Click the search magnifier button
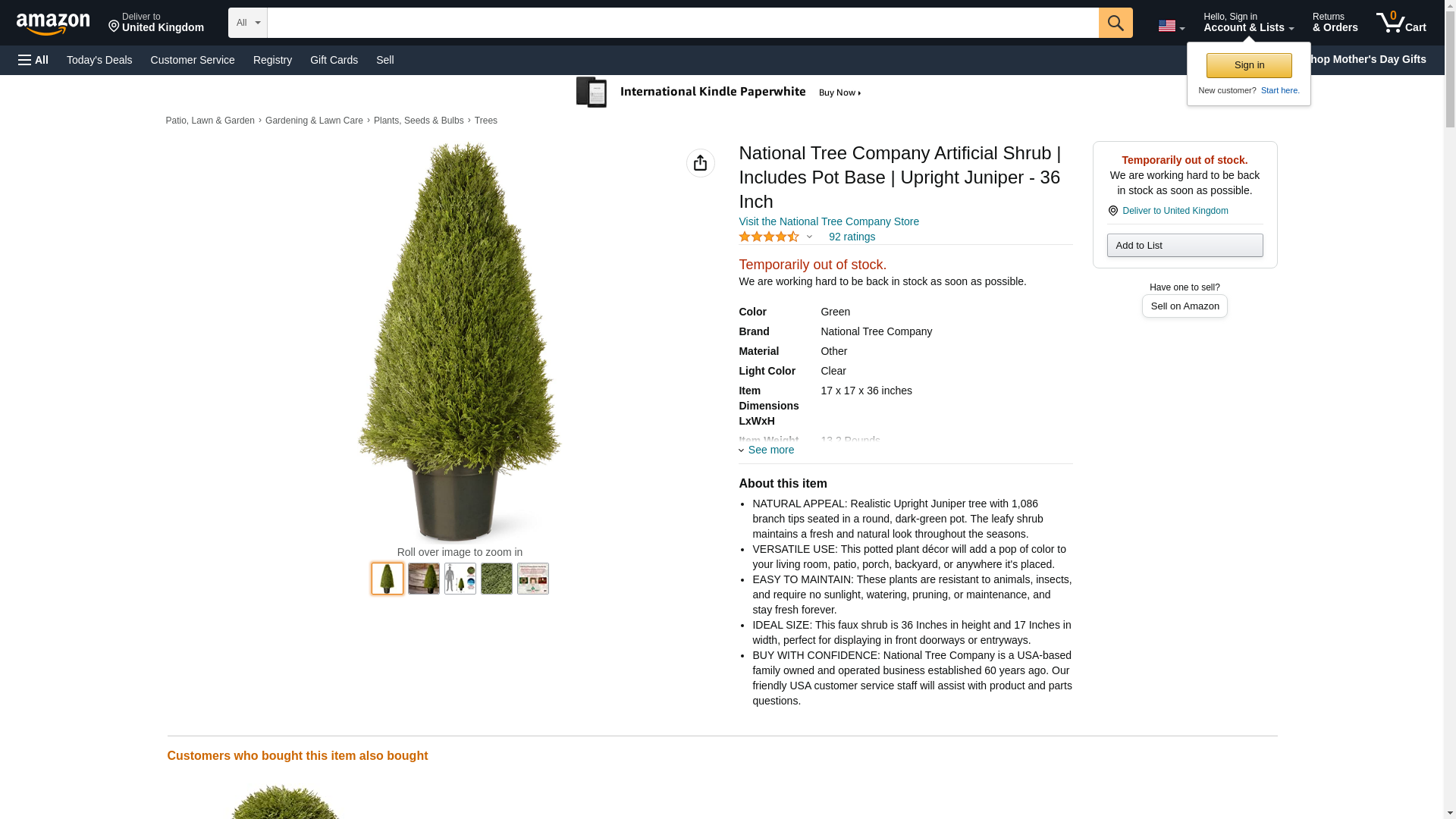1456x819 pixels. [x=1115, y=23]
